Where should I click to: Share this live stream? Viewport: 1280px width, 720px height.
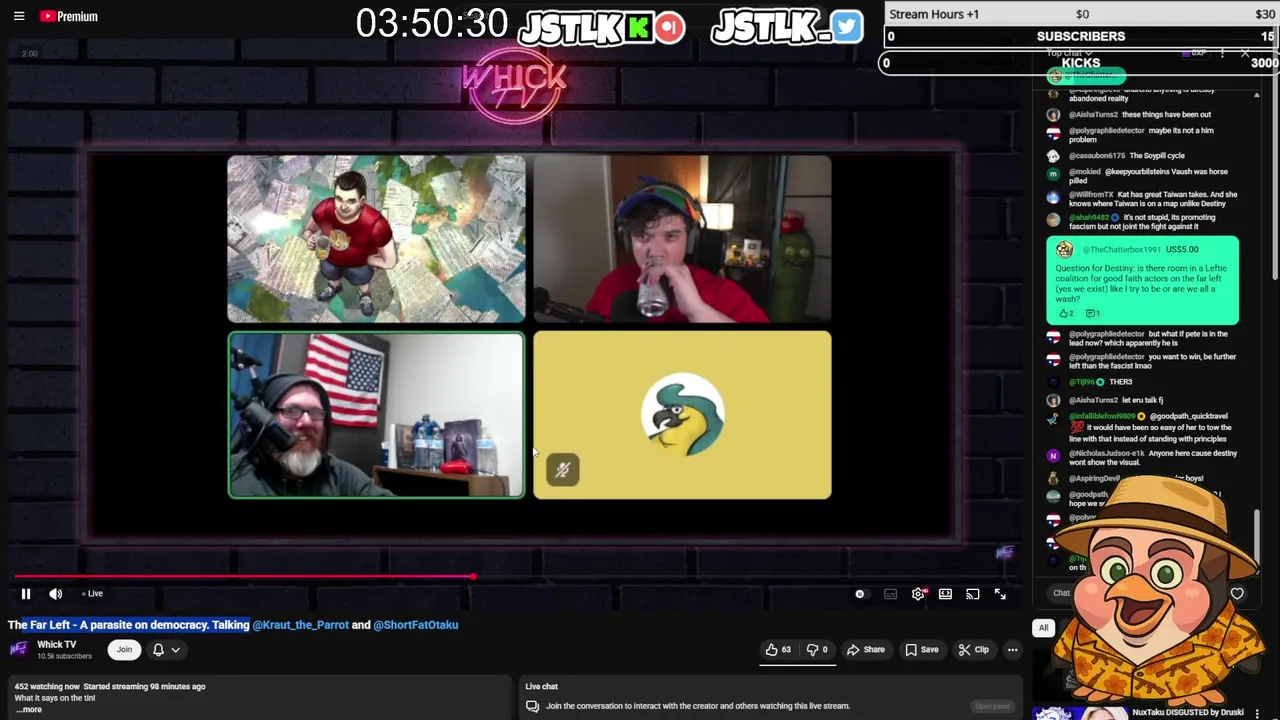click(x=866, y=650)
